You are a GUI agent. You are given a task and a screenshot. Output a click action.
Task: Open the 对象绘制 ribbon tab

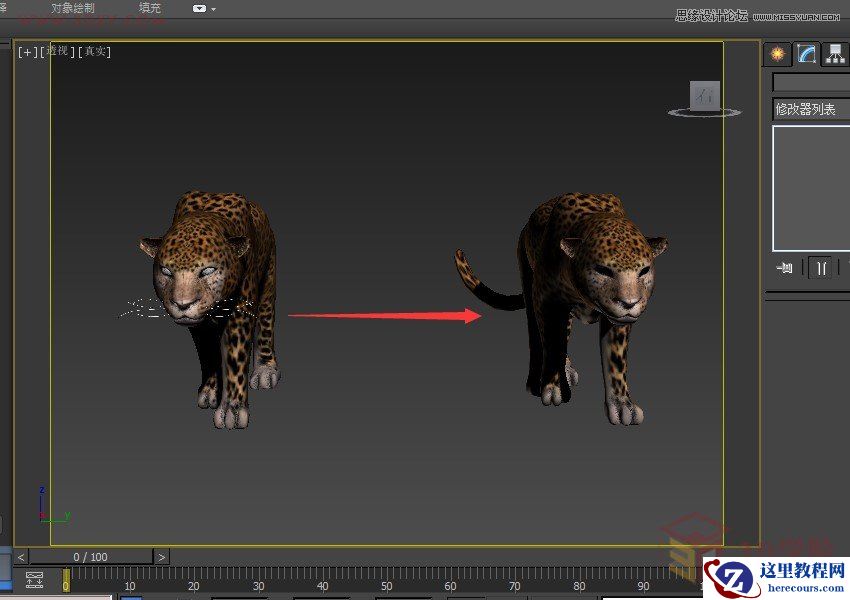pos(72,8)
